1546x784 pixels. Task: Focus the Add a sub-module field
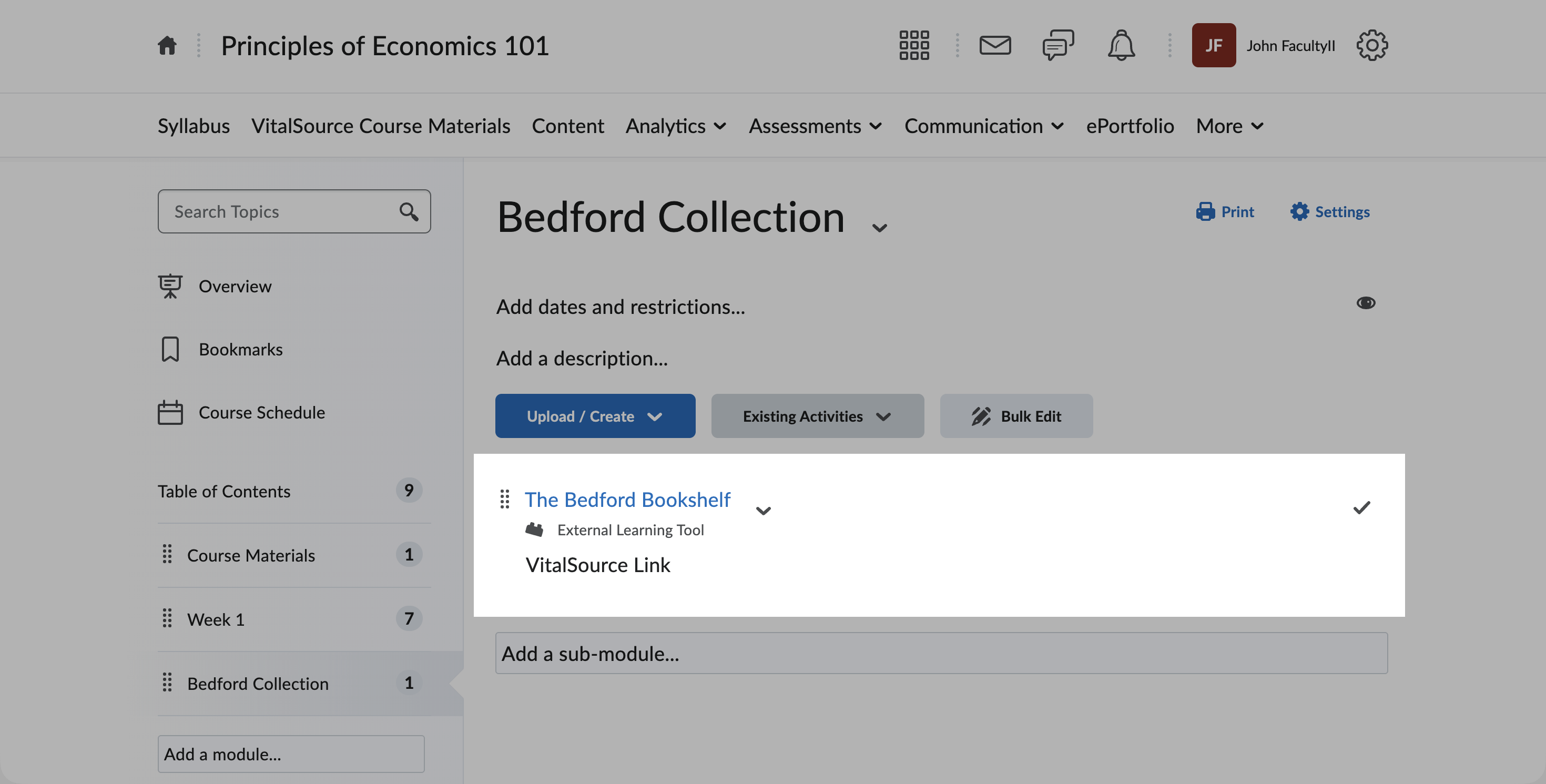941,653
